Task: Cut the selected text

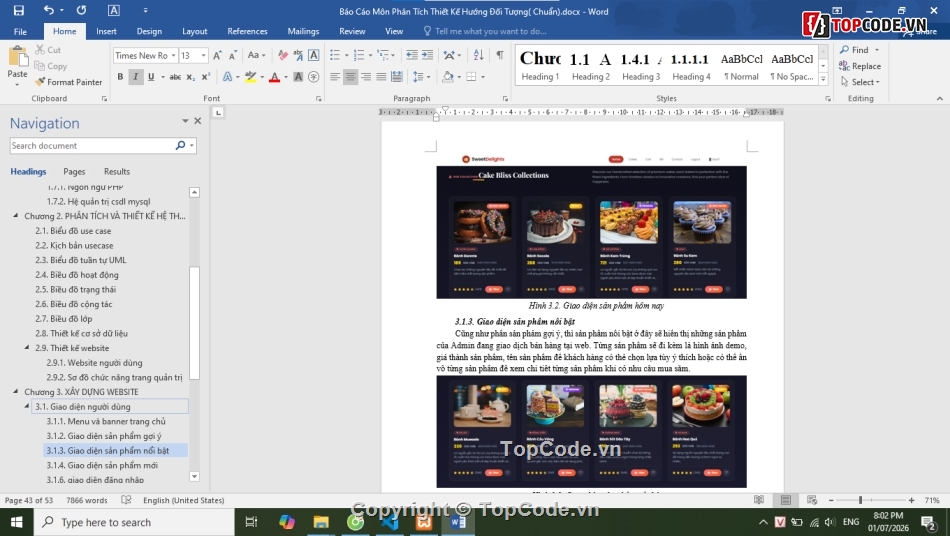Action: click(48, 50)
